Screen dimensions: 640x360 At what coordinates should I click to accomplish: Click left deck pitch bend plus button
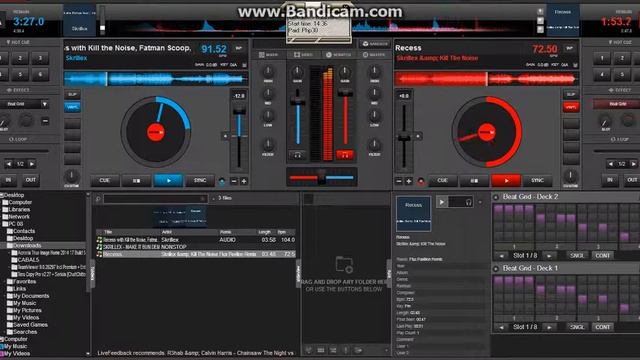click(x=244, y=181)
